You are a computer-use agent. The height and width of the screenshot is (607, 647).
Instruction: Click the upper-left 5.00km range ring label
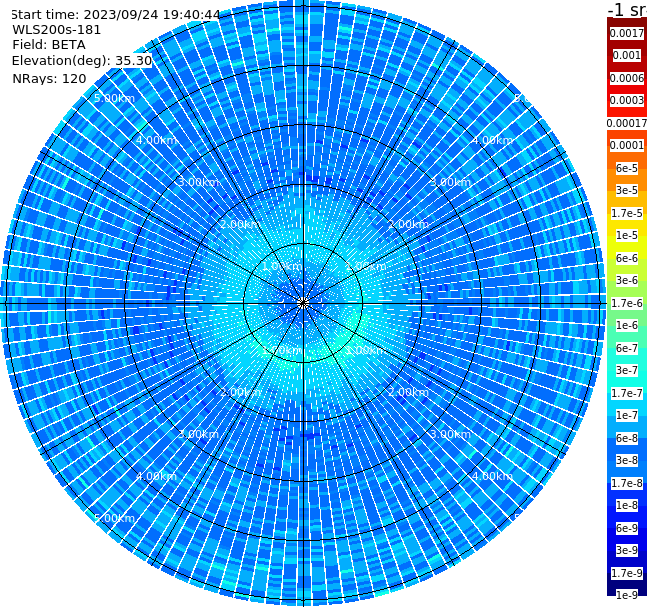[x=114, y=98]
